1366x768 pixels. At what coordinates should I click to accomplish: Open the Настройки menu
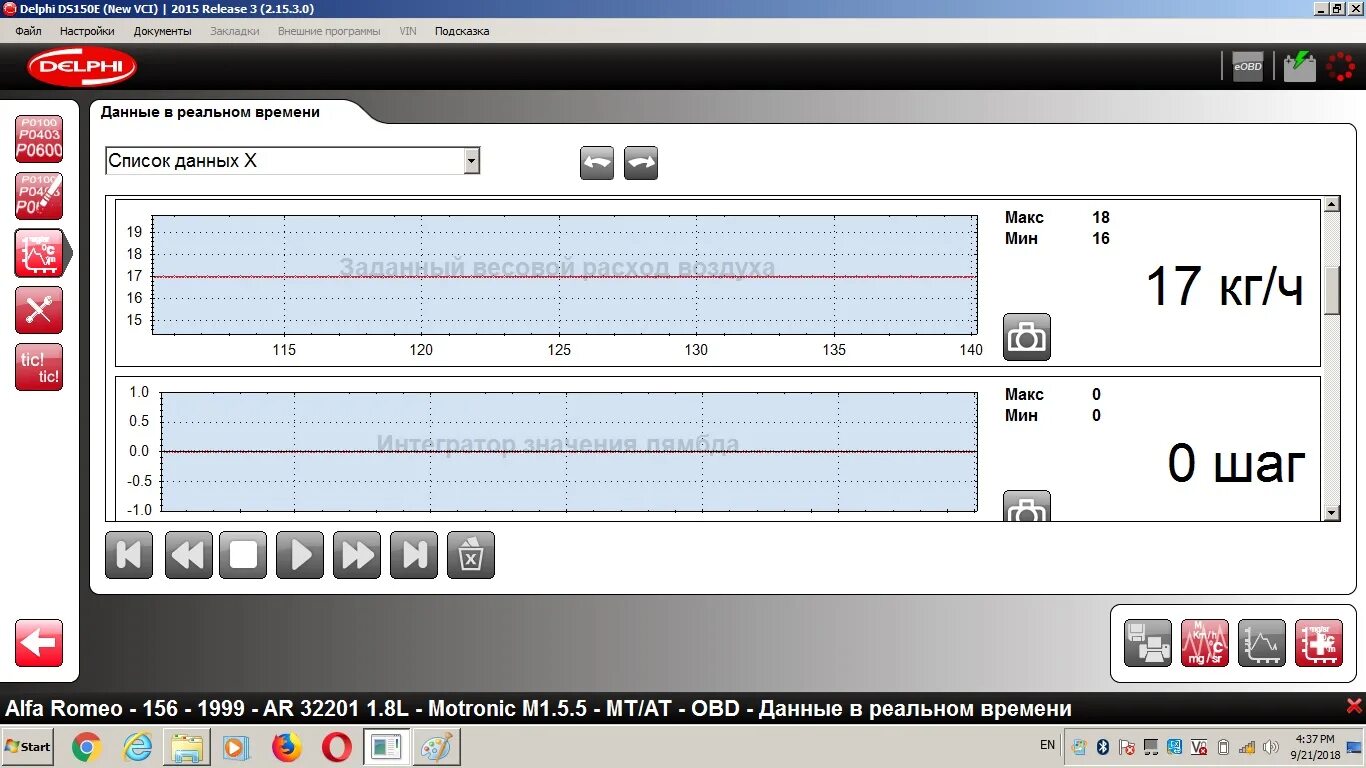point(87,31)
